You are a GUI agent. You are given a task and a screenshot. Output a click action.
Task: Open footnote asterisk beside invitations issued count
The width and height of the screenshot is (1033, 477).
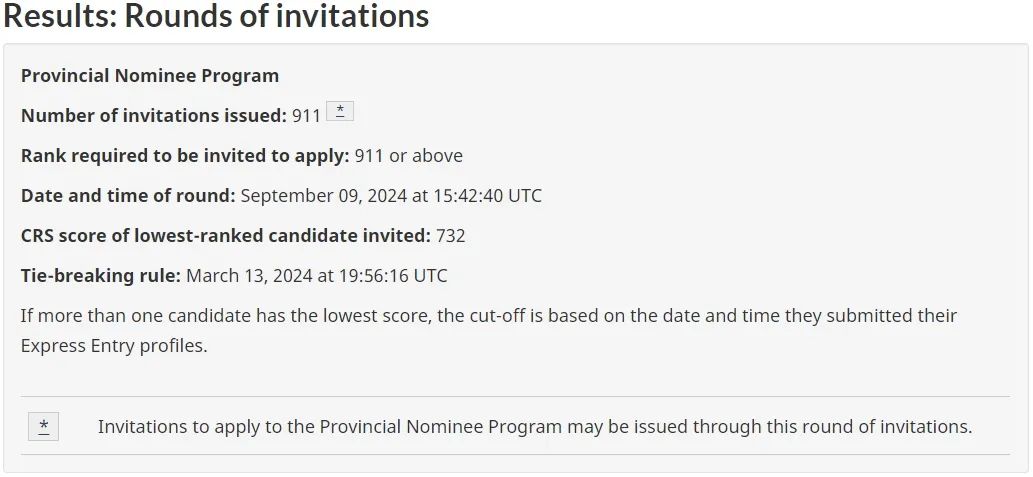coord(340,111)
